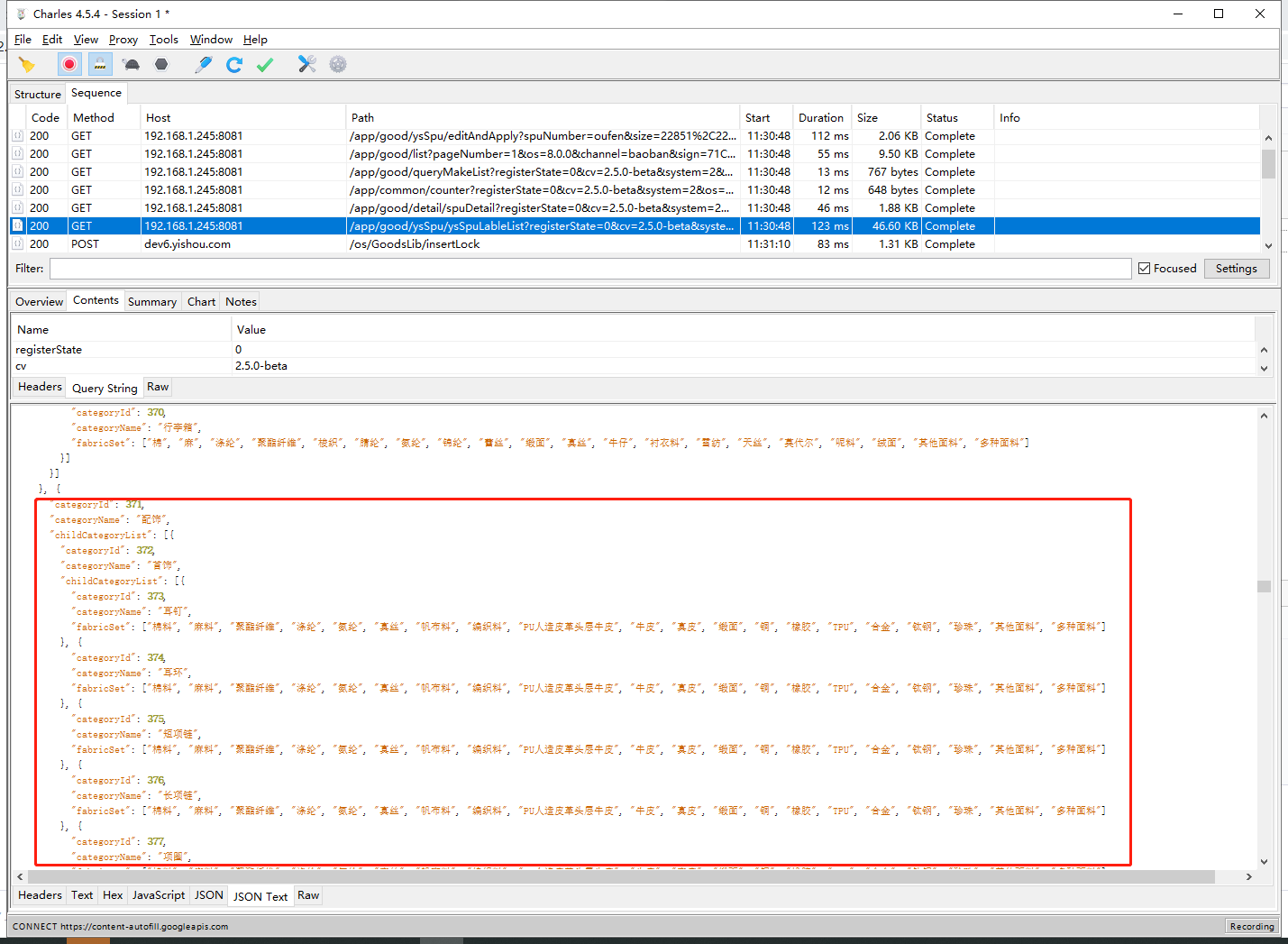1288x944 pixels.
Task: Select the queryMakeList request row
Action: pos(635,171)
